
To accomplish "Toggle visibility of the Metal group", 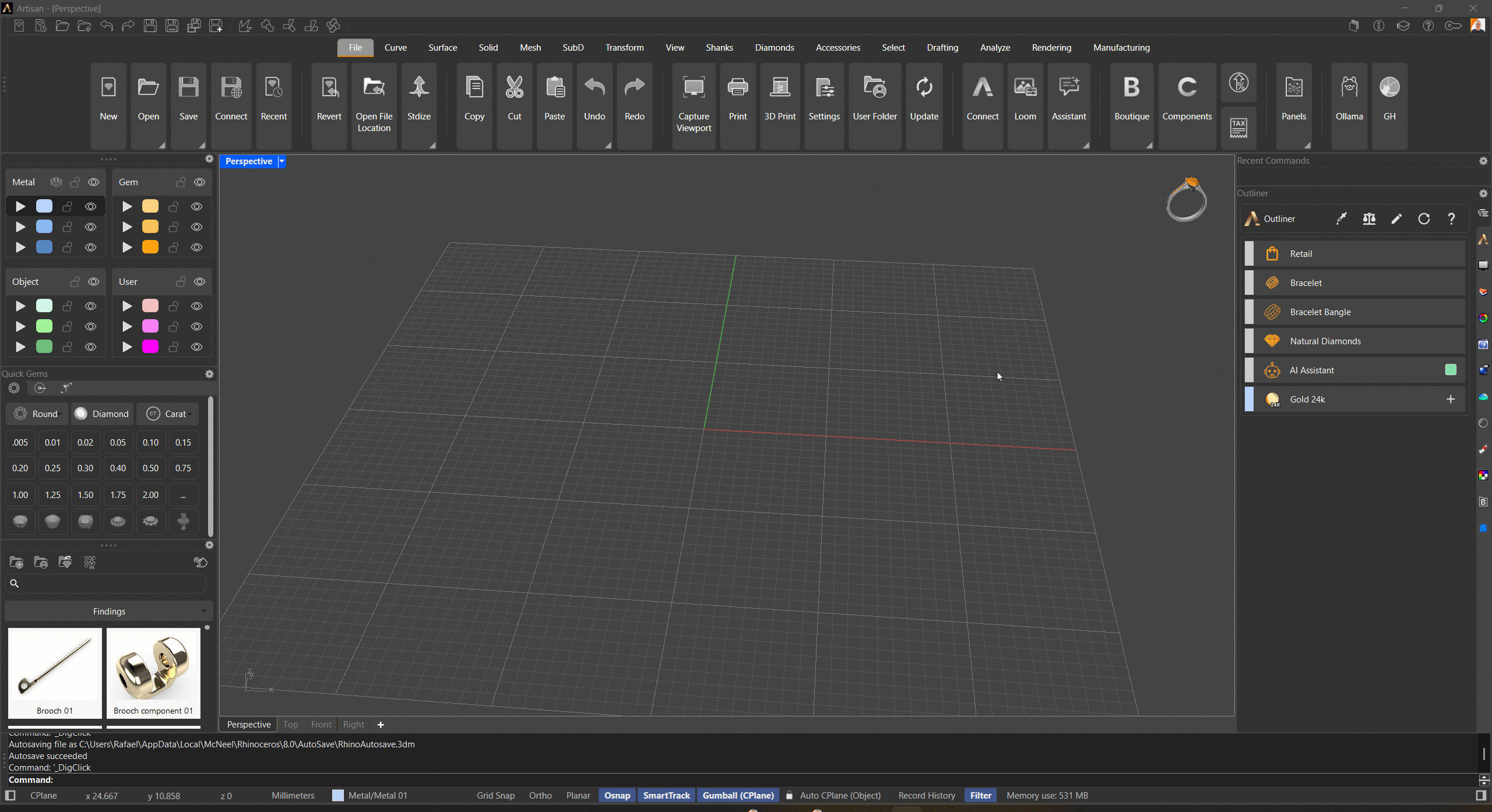I will coord(93,182).
